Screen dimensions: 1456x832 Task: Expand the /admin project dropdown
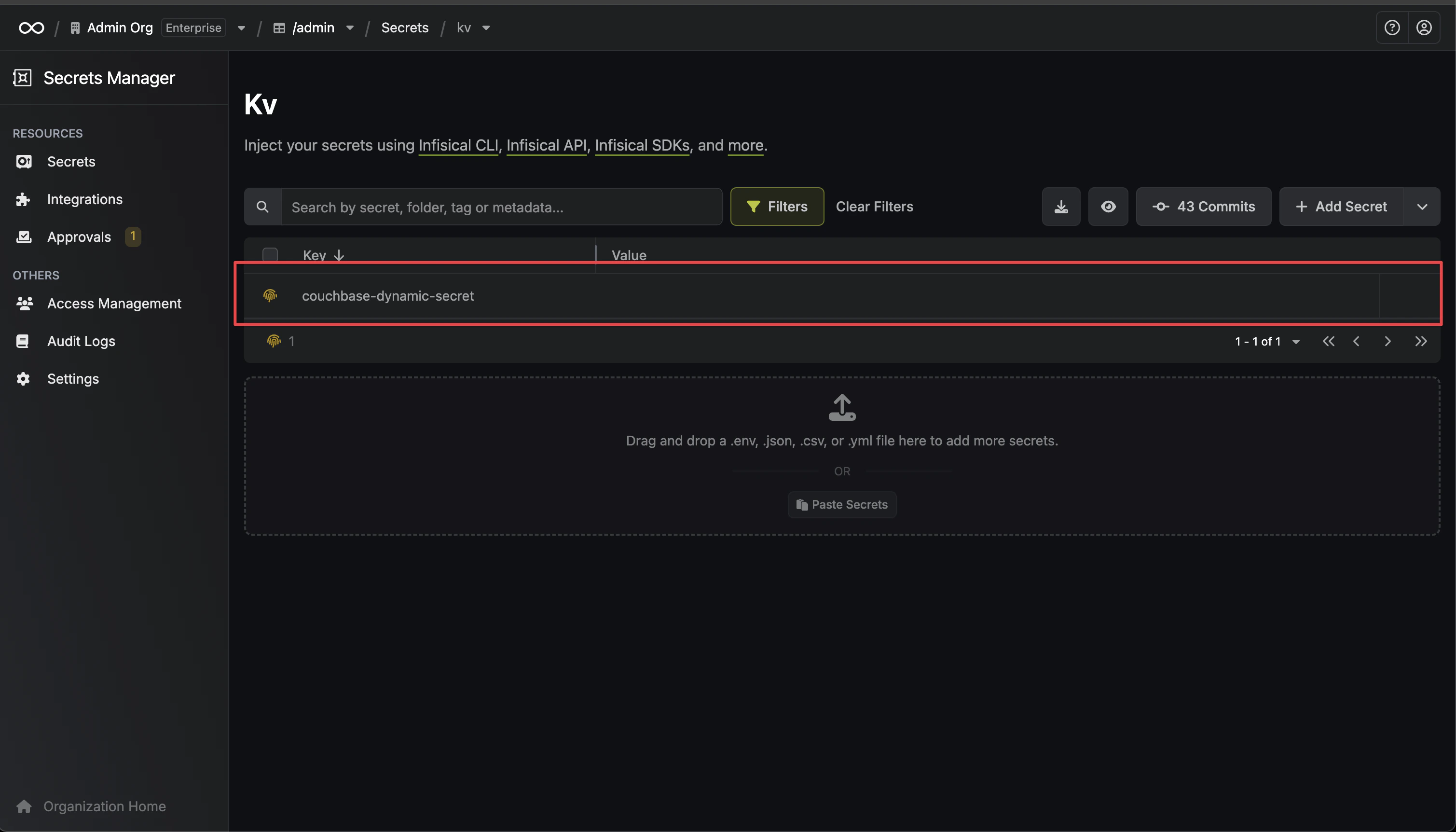pyautogui.click(x=350, y=28)
